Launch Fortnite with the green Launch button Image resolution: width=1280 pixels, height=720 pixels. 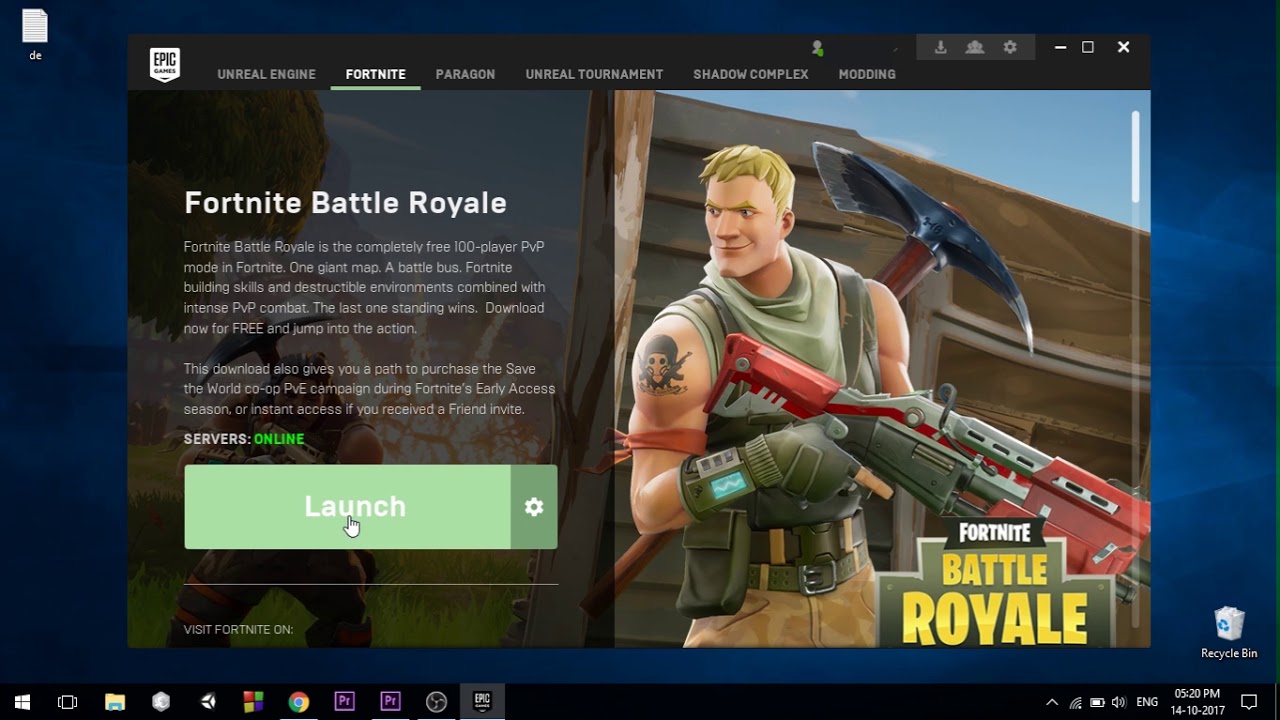(x=347, y=507)
